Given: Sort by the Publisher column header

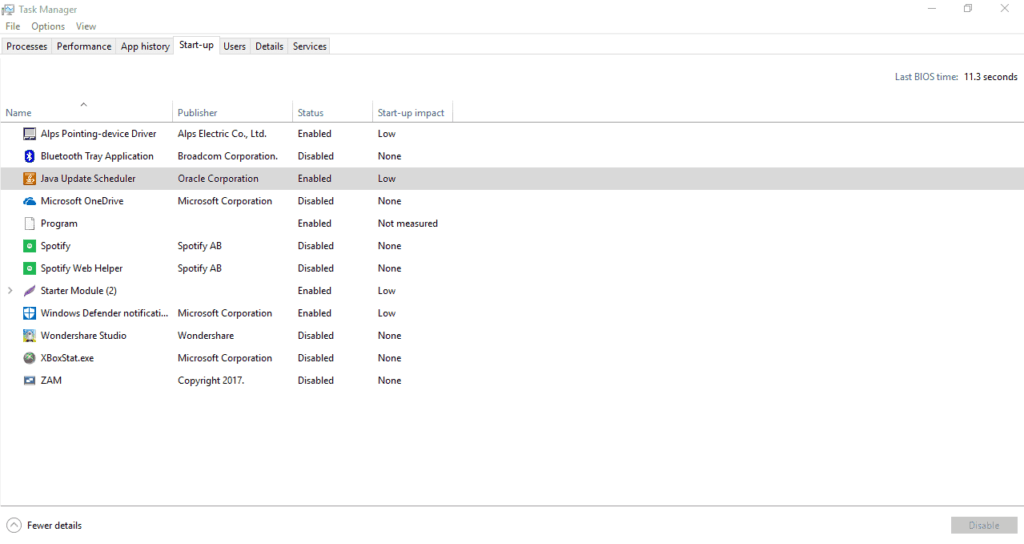Looking at the screenshot, I should tap(232, 112).
